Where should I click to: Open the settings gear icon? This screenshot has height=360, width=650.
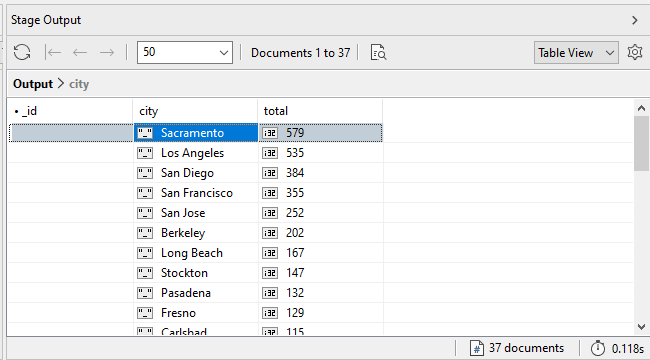[635, 52]
